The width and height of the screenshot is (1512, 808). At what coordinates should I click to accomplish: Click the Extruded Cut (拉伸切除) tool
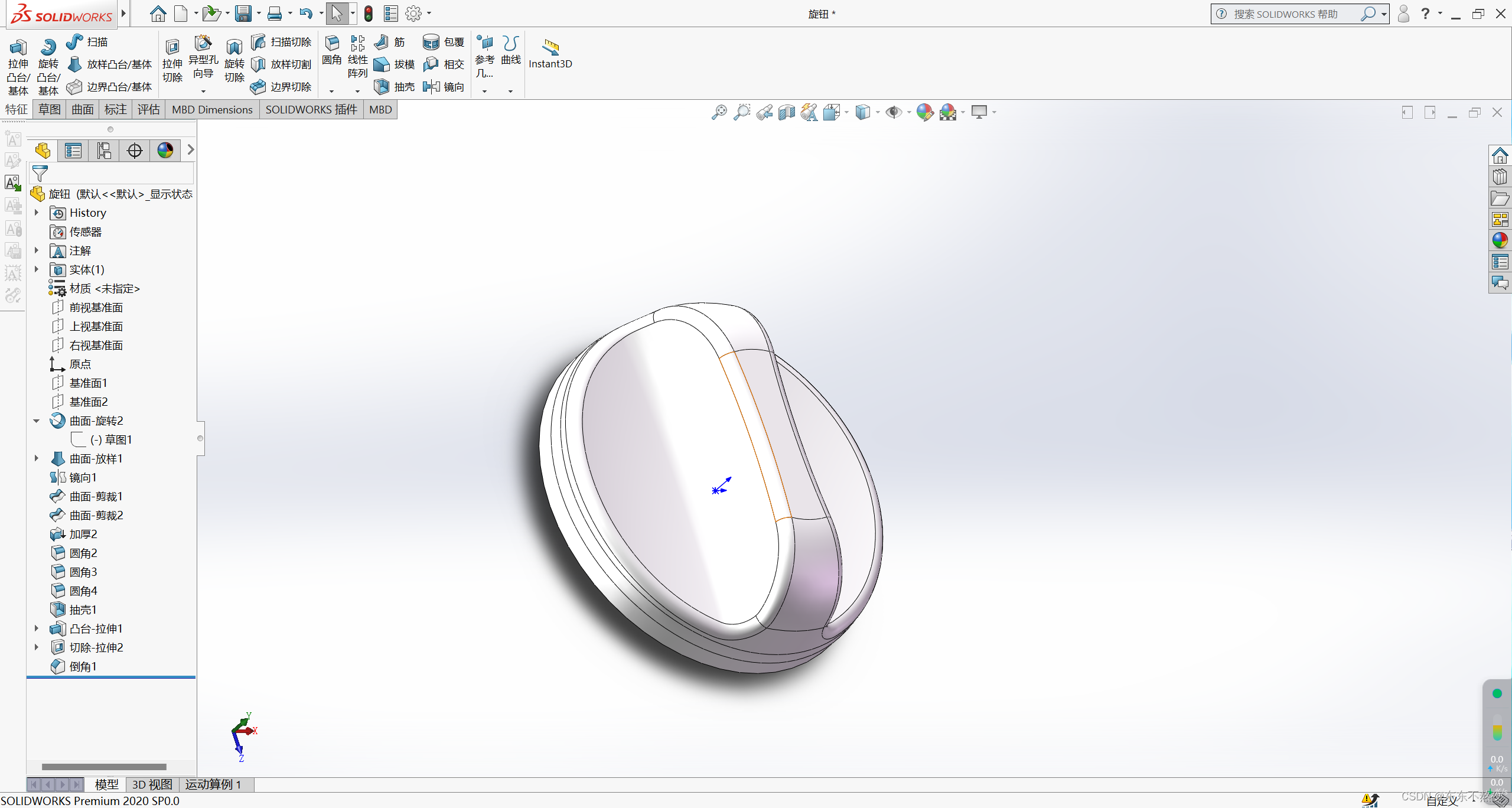click(172, 61)
